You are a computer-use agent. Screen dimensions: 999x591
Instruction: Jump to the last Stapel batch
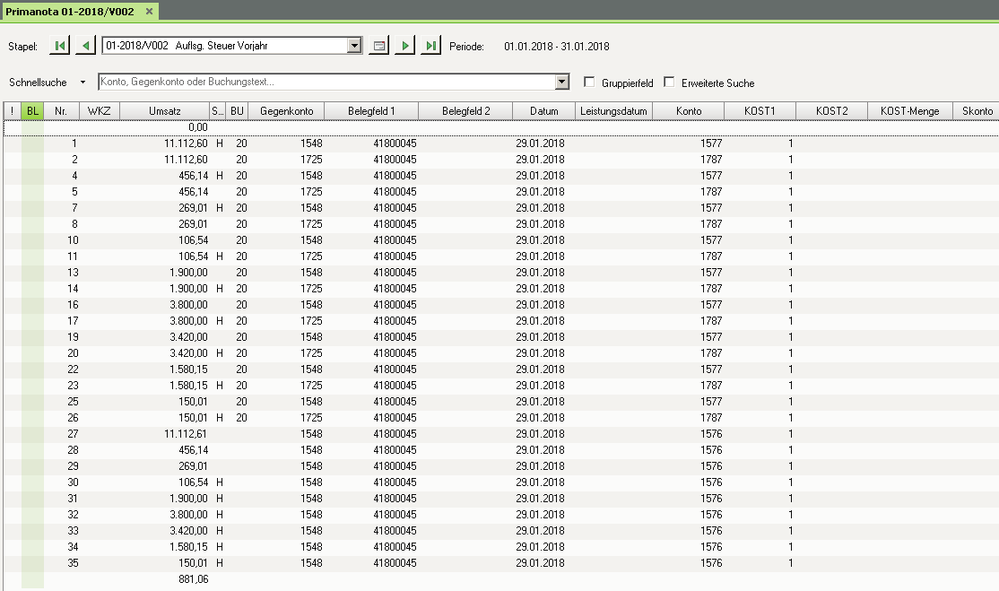click(x=431, y=46)
